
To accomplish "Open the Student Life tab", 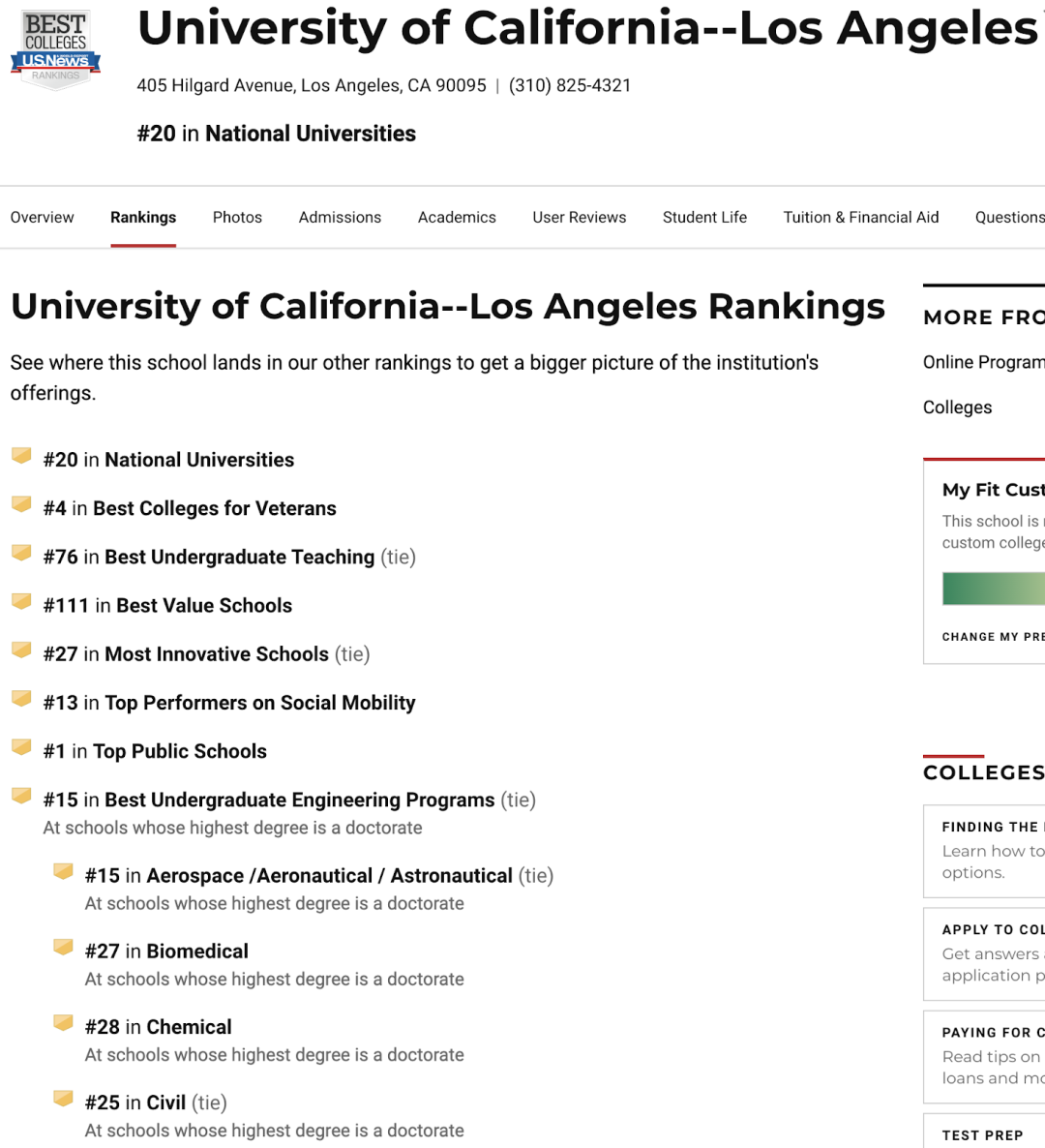I will point(704,218).
